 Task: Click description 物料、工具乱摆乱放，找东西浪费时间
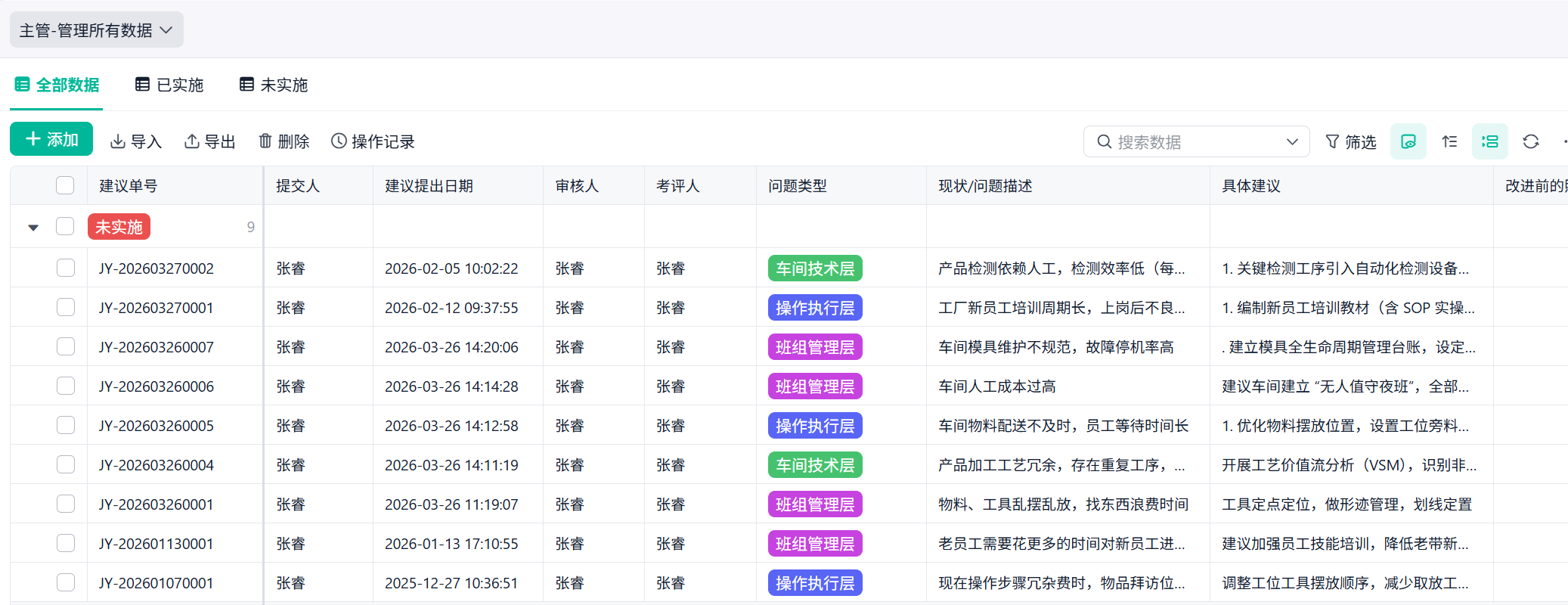point(1064,504)
